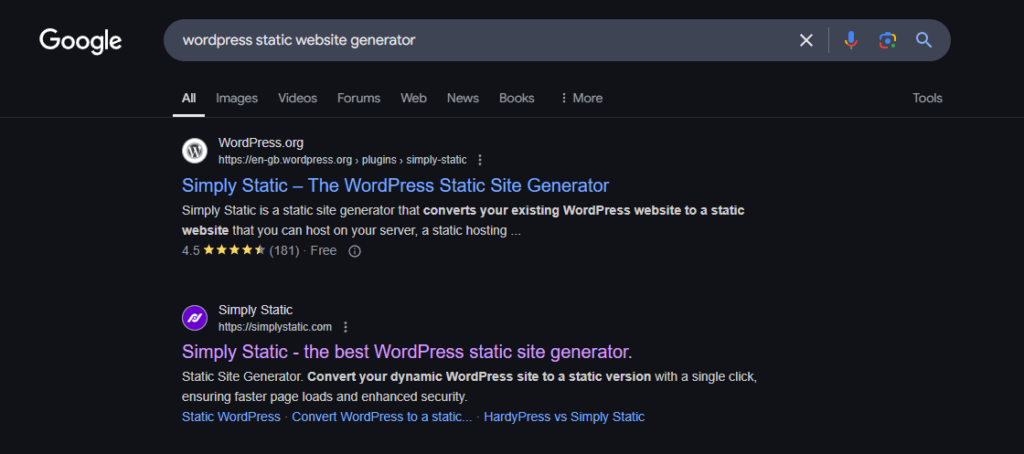Screen dimensions: 1024x454
Task: Open HardyPress vs Simply Static sitelink
Action: [564, 417]
